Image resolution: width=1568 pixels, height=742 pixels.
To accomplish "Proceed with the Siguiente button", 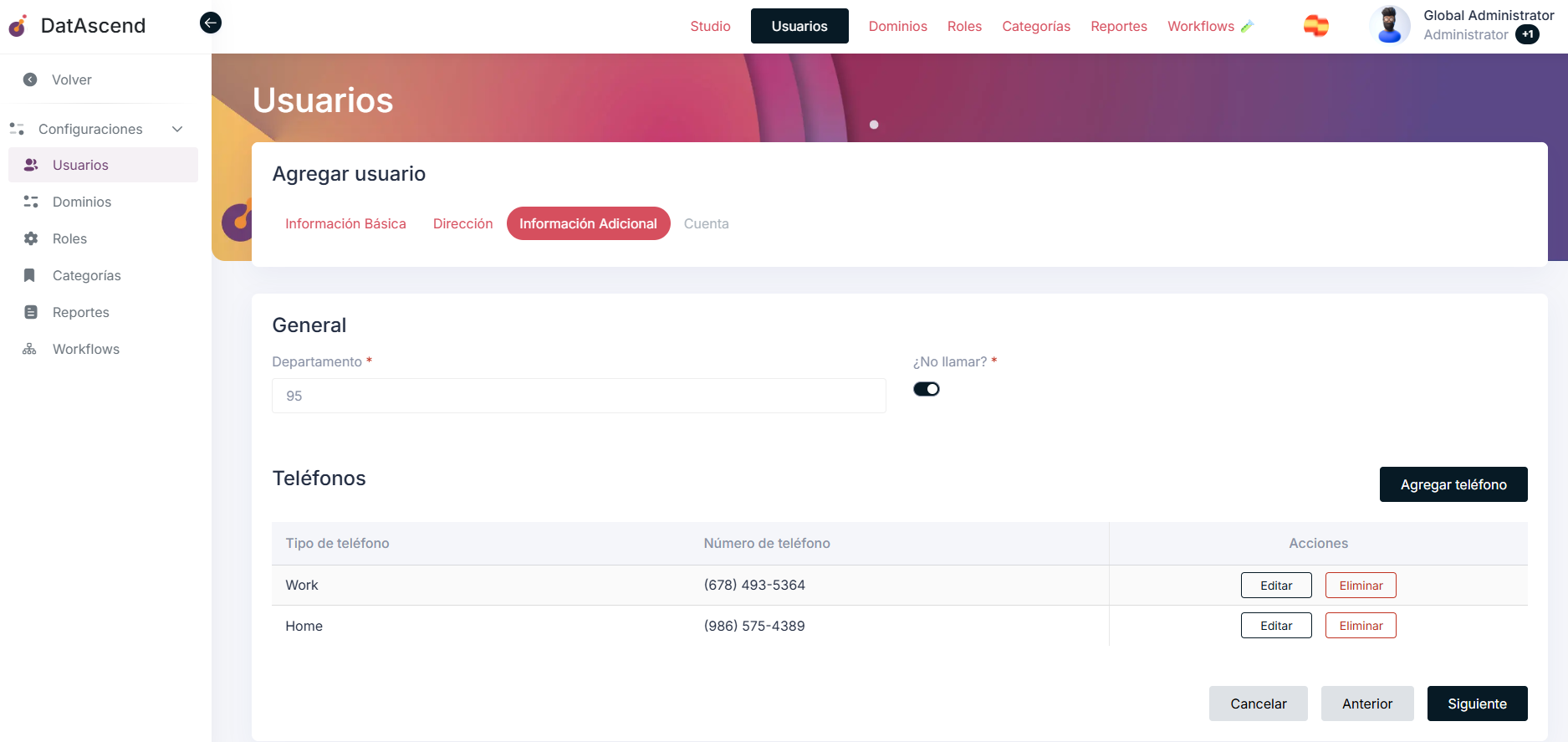I will 1476,704.
